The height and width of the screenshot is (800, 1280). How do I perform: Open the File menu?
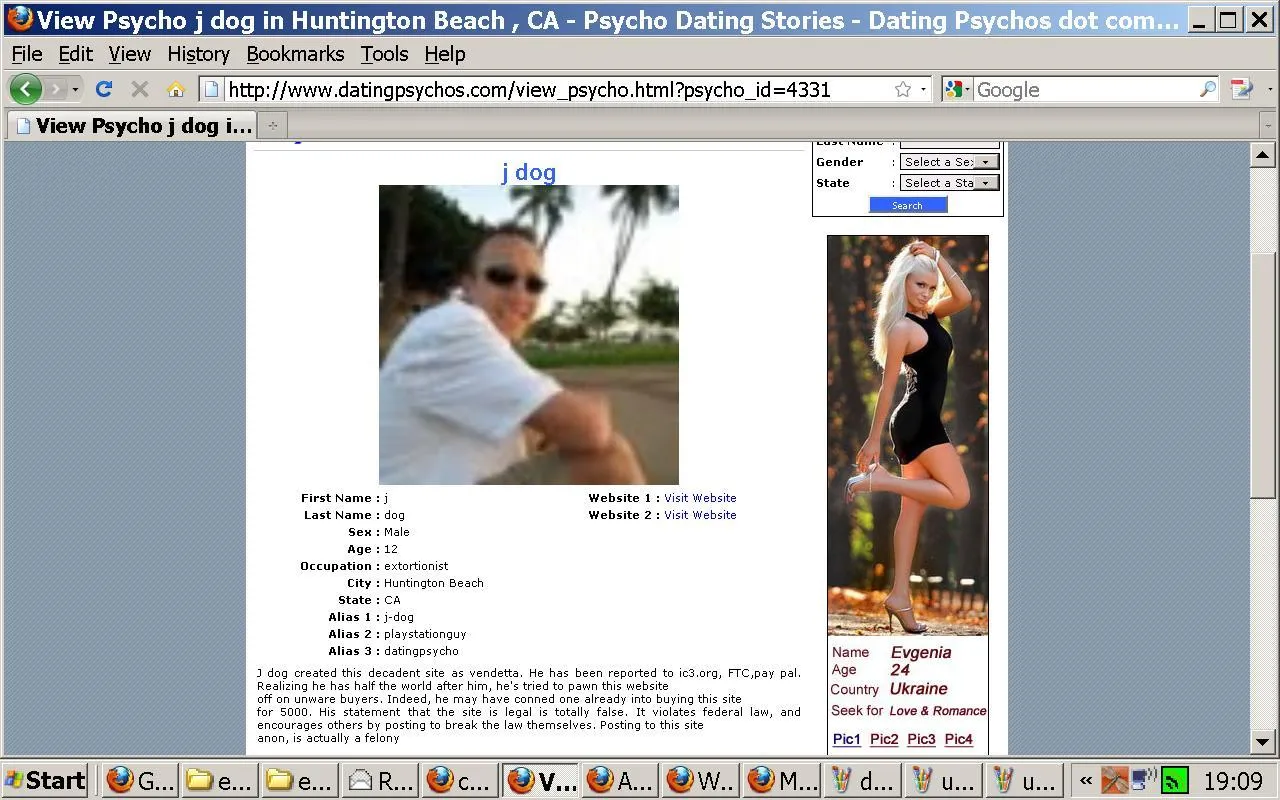(x=27, y=54)
